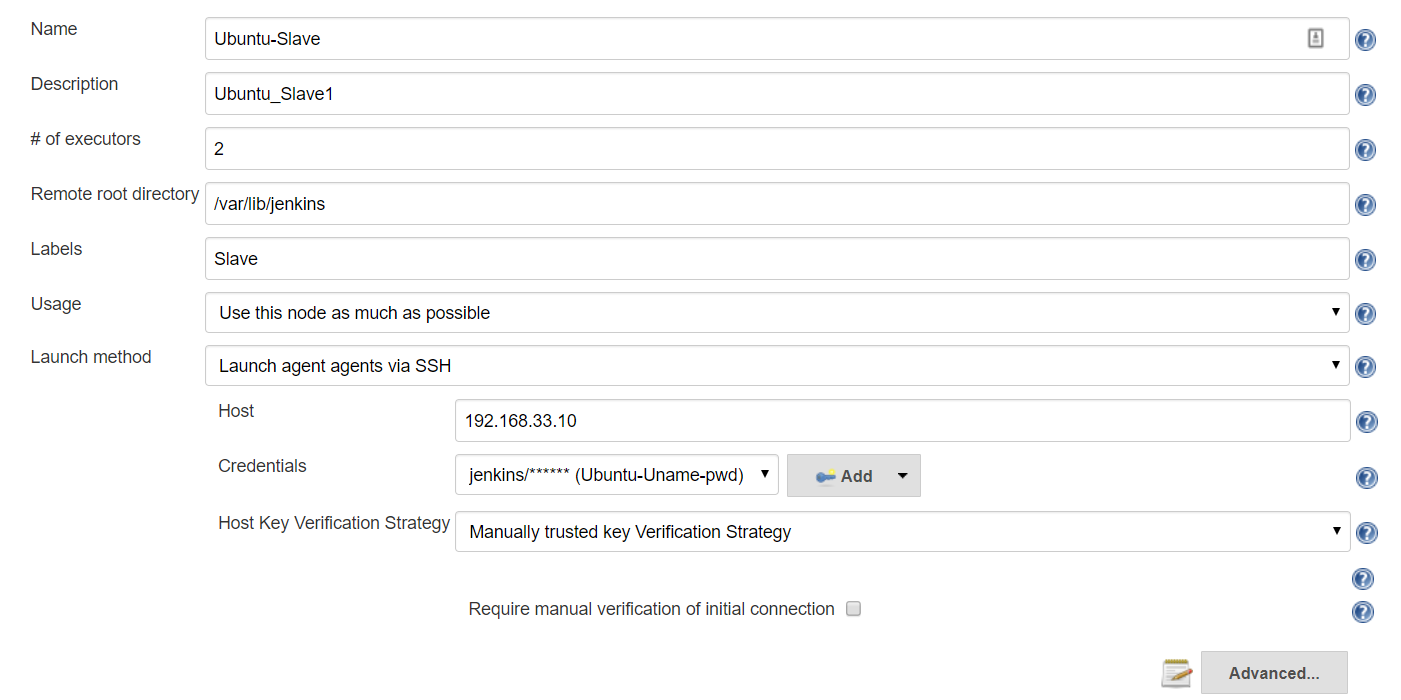The width and height of the screenshot is (1401, 700).
Task: Click the Add credentials button
Action: [x=845, y=476]
